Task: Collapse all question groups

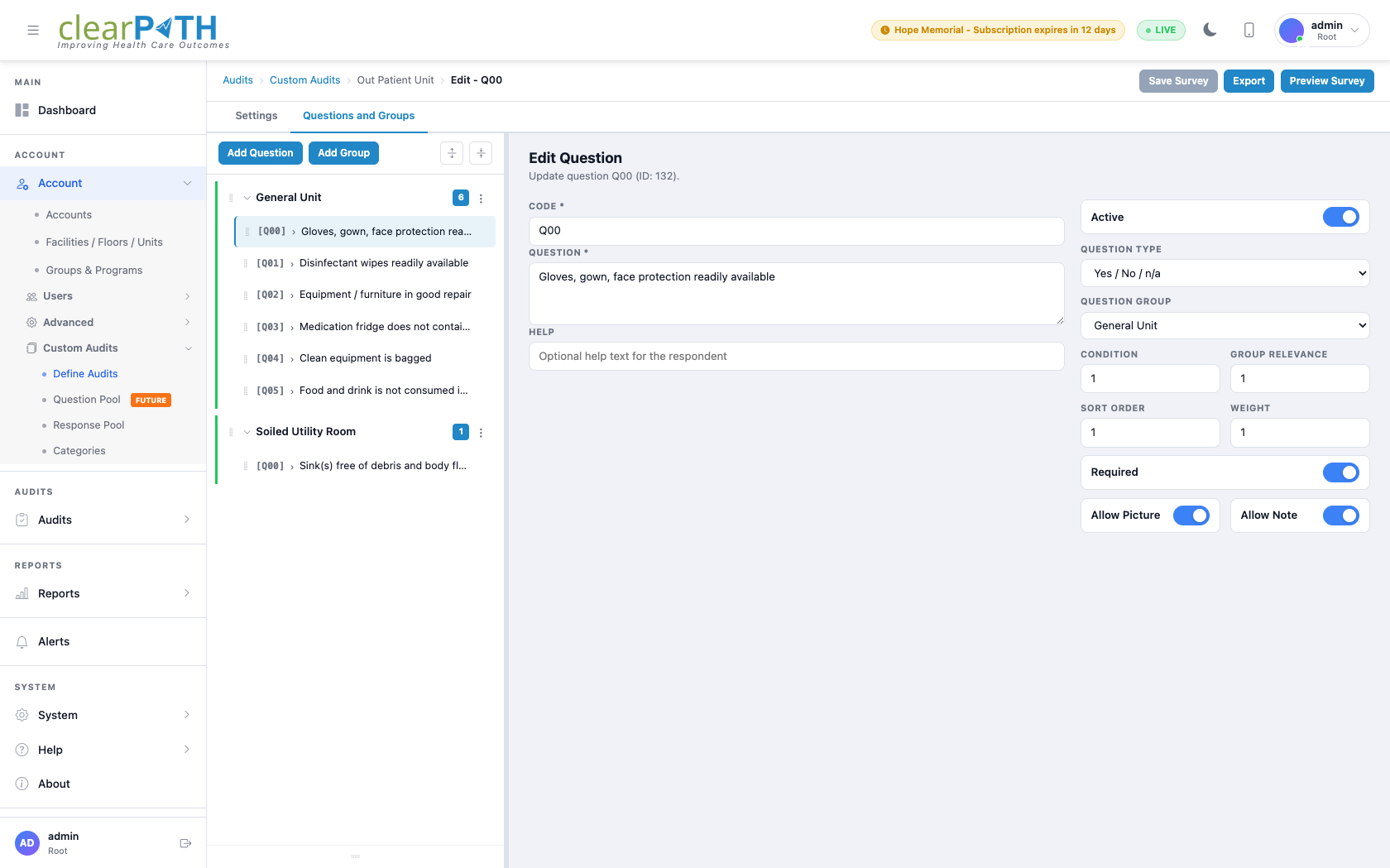Action: pos(481,153)
